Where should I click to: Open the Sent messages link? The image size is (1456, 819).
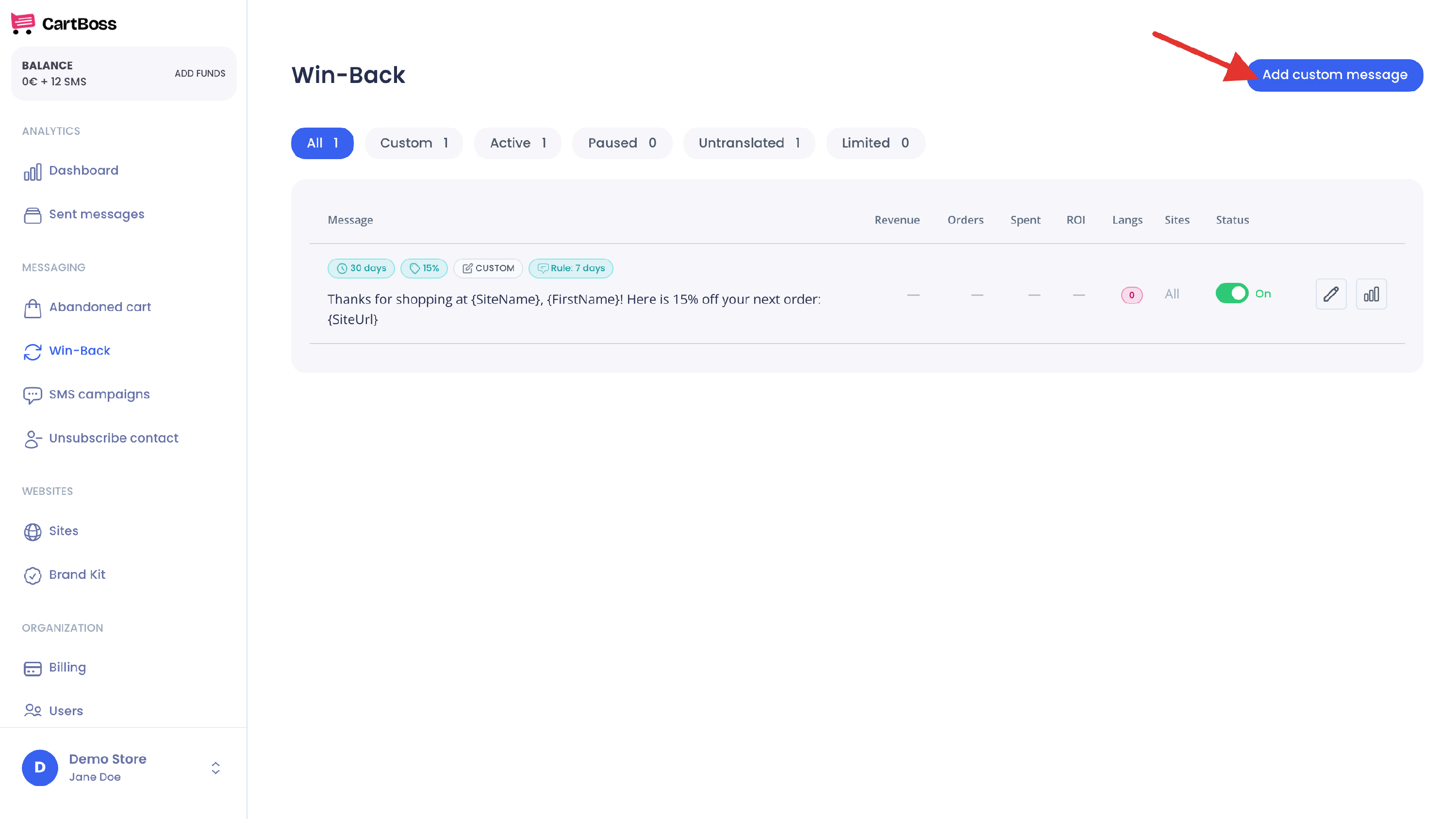coord(97,214)
